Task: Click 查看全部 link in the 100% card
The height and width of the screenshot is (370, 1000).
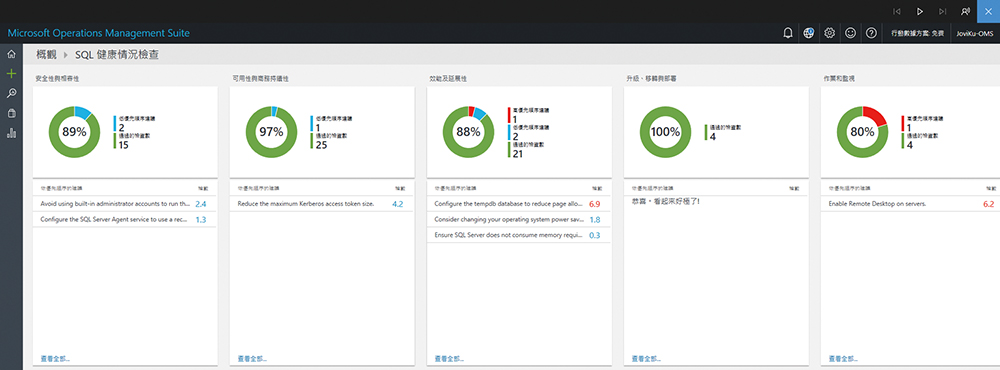Action: click(x=646, y=359)
